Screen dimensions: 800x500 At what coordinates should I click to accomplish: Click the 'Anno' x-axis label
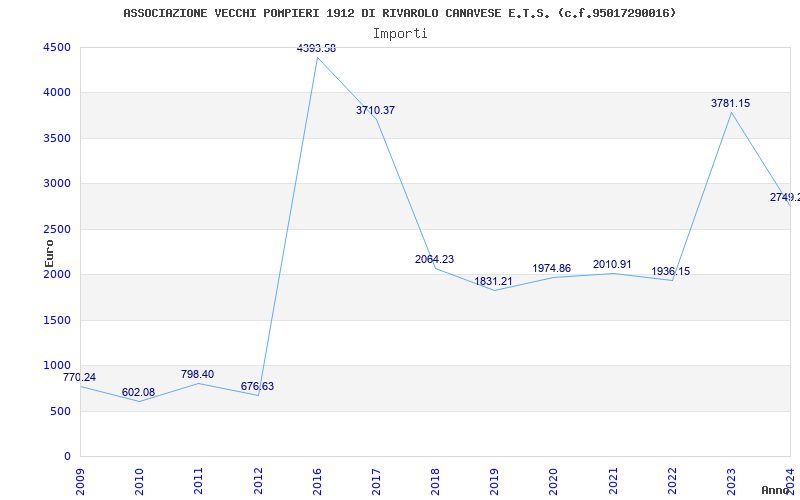pyautogui.click(x=775, y=490)
